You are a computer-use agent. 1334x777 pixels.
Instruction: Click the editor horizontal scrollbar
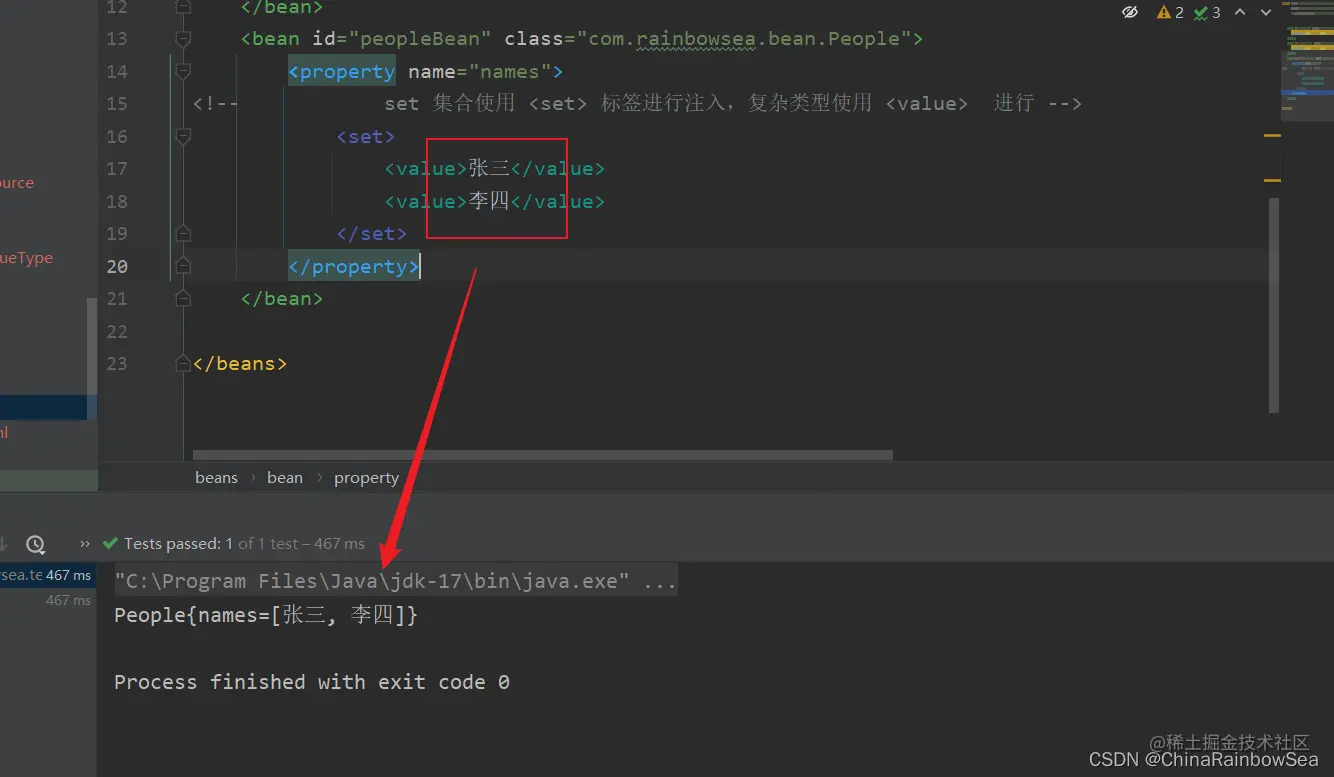click(542, 455)
